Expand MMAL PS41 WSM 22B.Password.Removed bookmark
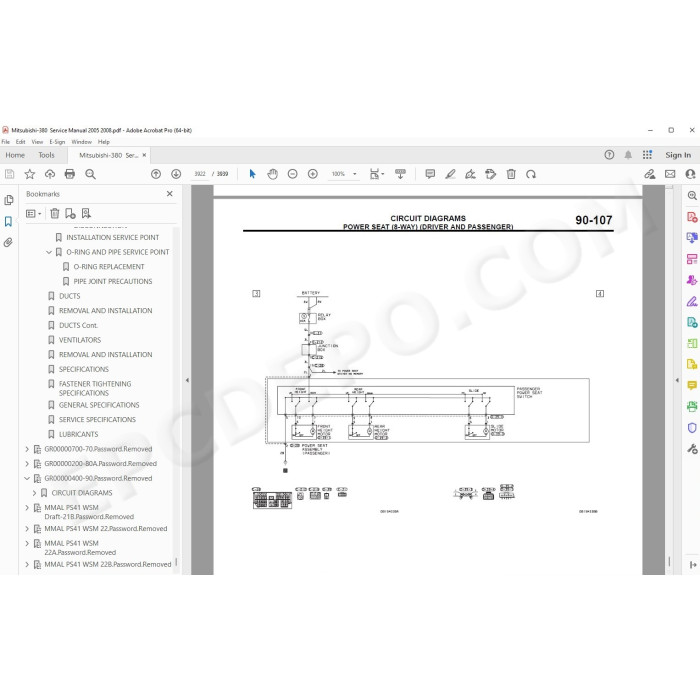The width and height of the screenshot is (700, 700). tap(27, 564)
